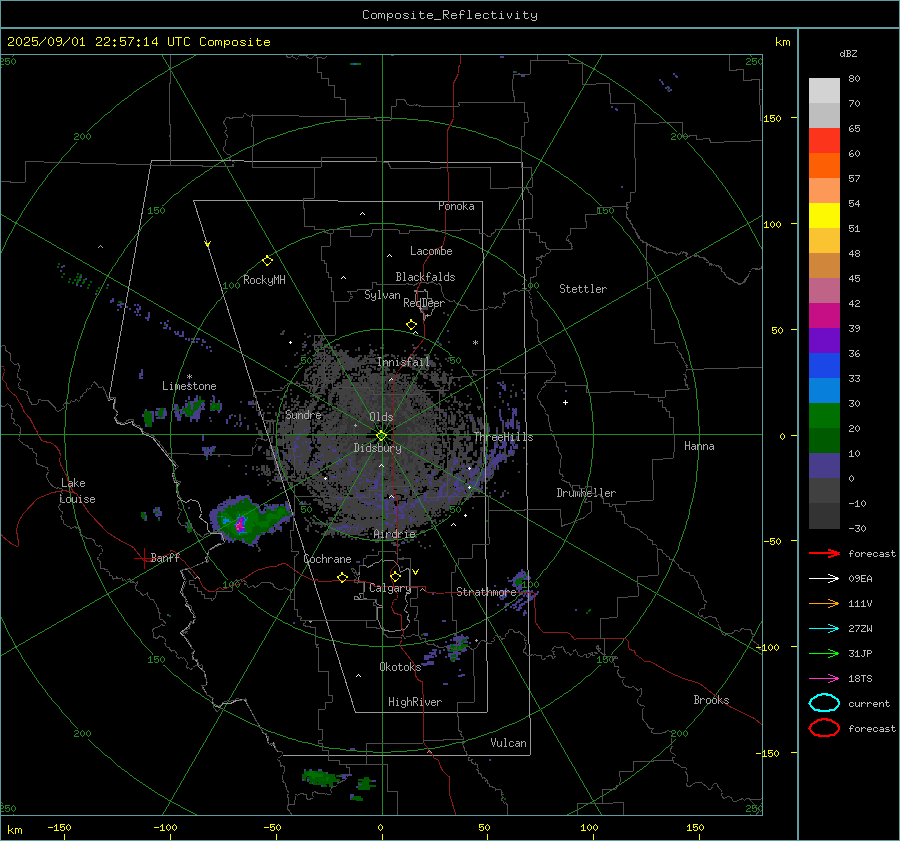Screen dimensions: 900x841
Task: Click the strong storm cell east of Banff
Action: [241, 524]
